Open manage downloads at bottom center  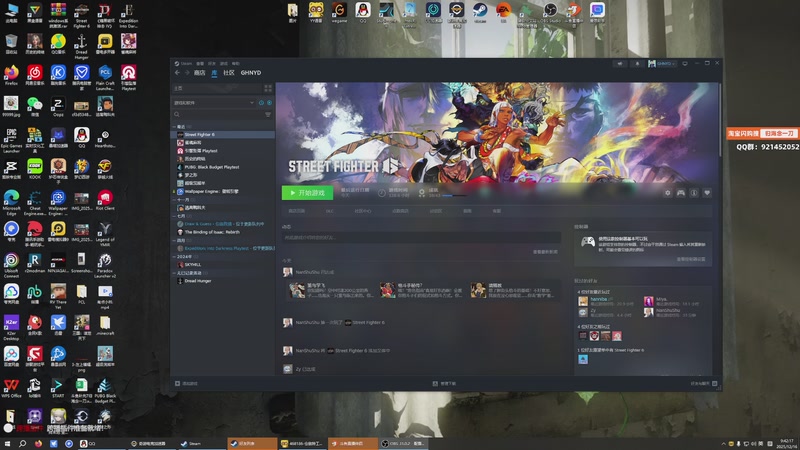point(444,383)
